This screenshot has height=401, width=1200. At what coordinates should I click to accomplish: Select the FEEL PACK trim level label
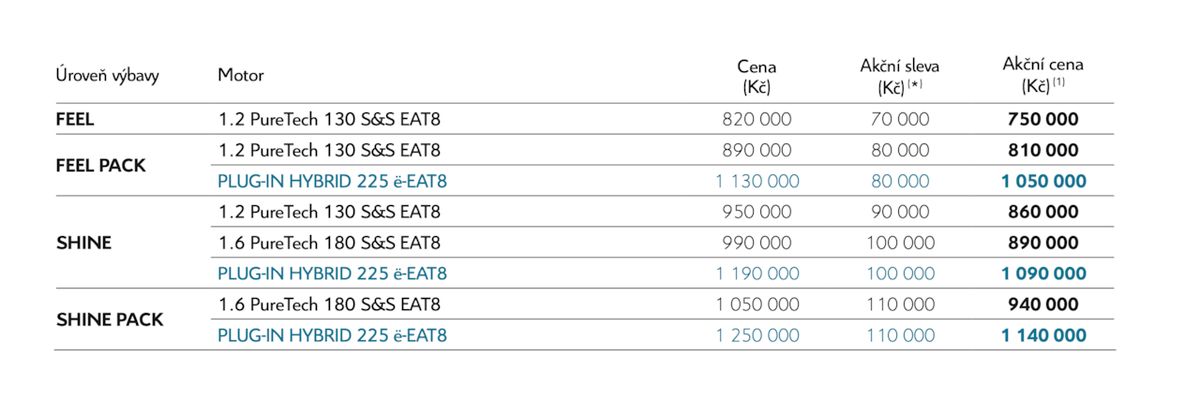pos(100,166)
